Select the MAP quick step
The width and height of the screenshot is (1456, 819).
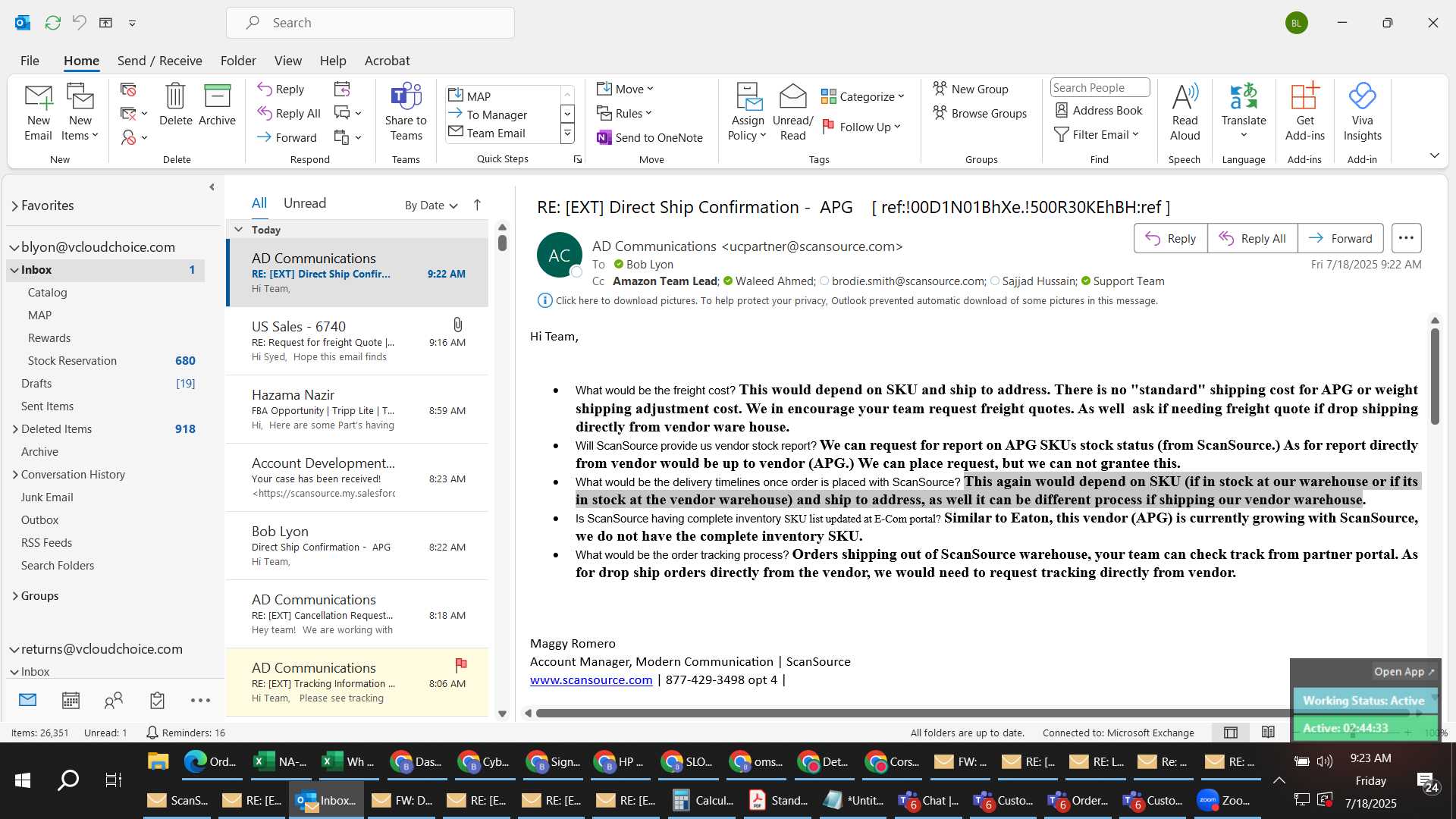pos(502,96)
